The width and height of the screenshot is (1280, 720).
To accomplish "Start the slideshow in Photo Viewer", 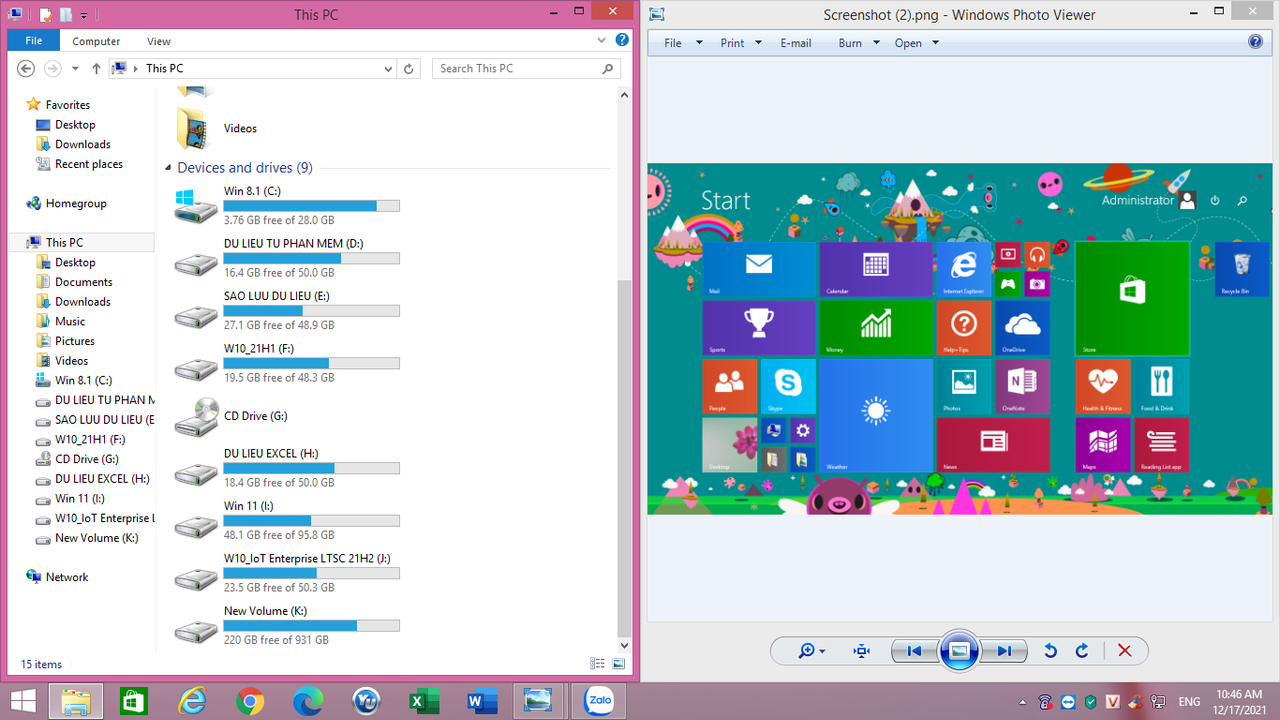I will 958,650.
